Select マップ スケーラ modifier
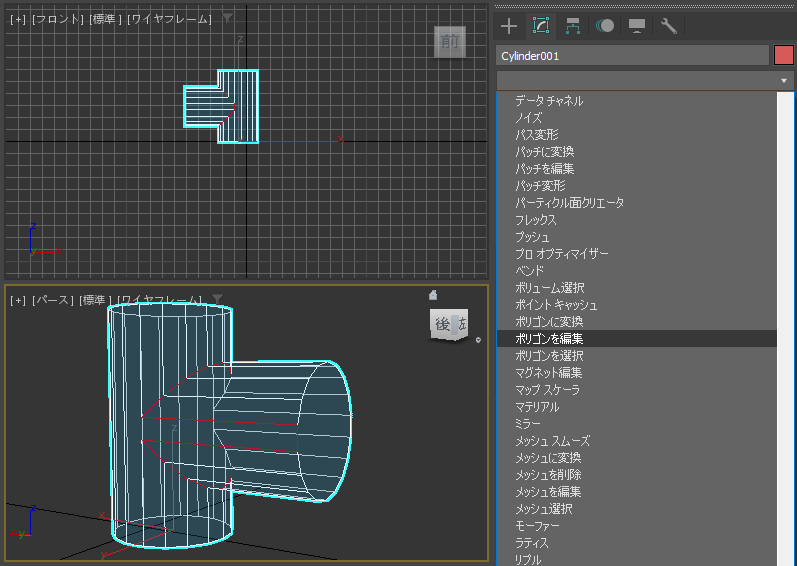This screenshot has width=797, height=566. click(637, 390)
